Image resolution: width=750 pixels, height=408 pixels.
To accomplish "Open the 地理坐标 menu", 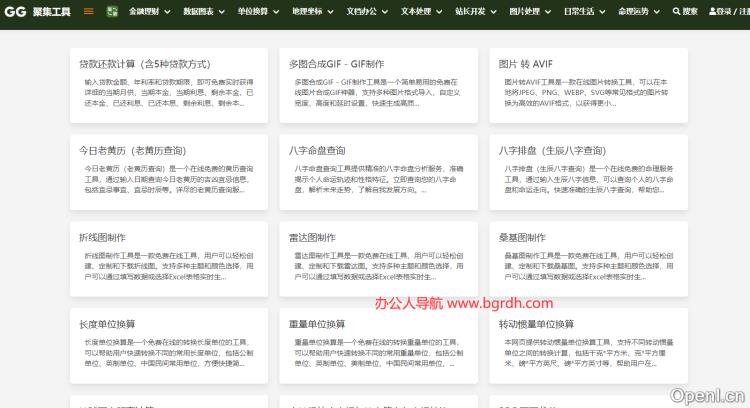I will point(307,11).
